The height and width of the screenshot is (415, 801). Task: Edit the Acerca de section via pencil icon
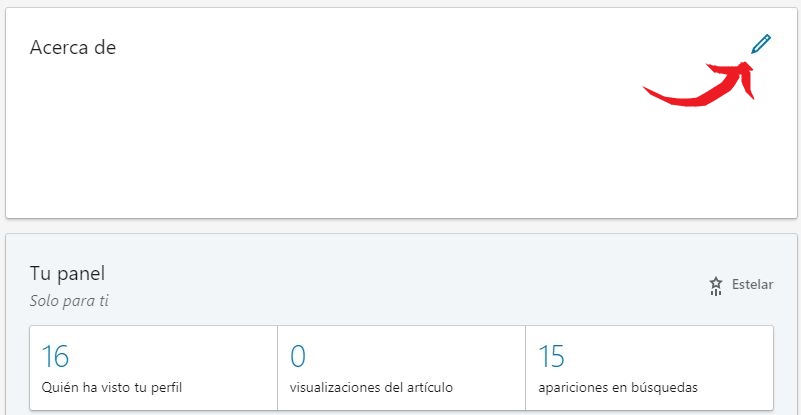pos(761,44)
